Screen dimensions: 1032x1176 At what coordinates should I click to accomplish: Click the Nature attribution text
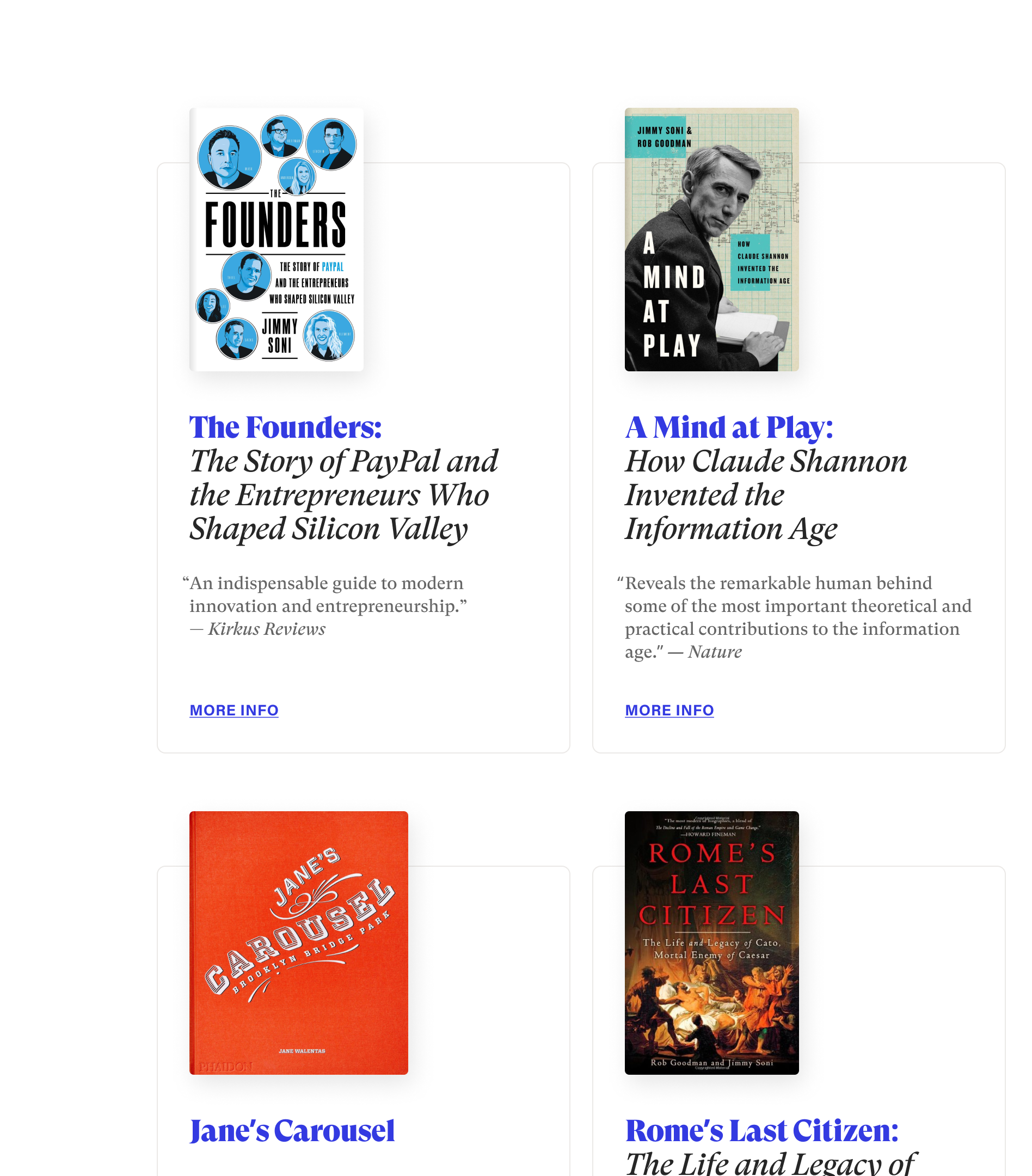click(x=715, y=652)
